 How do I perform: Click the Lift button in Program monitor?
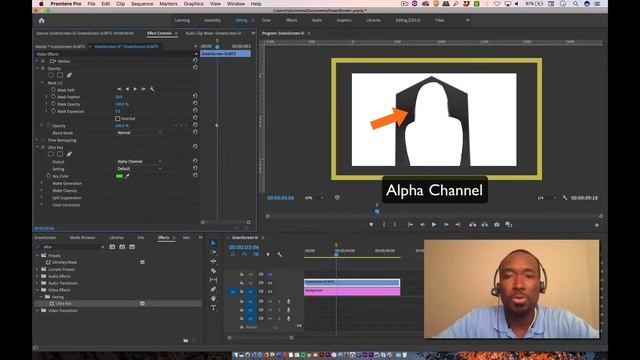point(472,224)
